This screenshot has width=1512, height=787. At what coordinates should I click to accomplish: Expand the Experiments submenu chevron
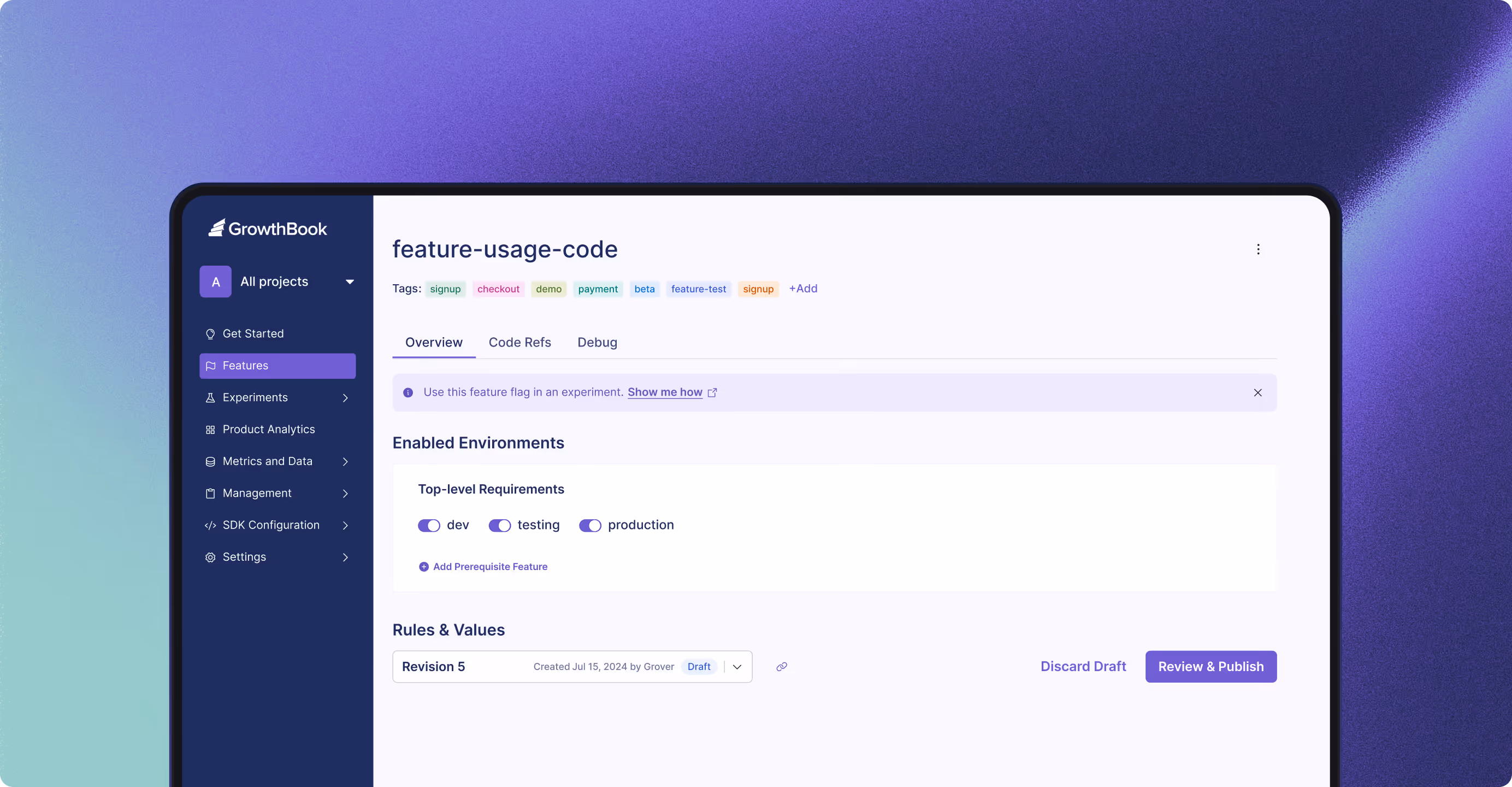345,398
